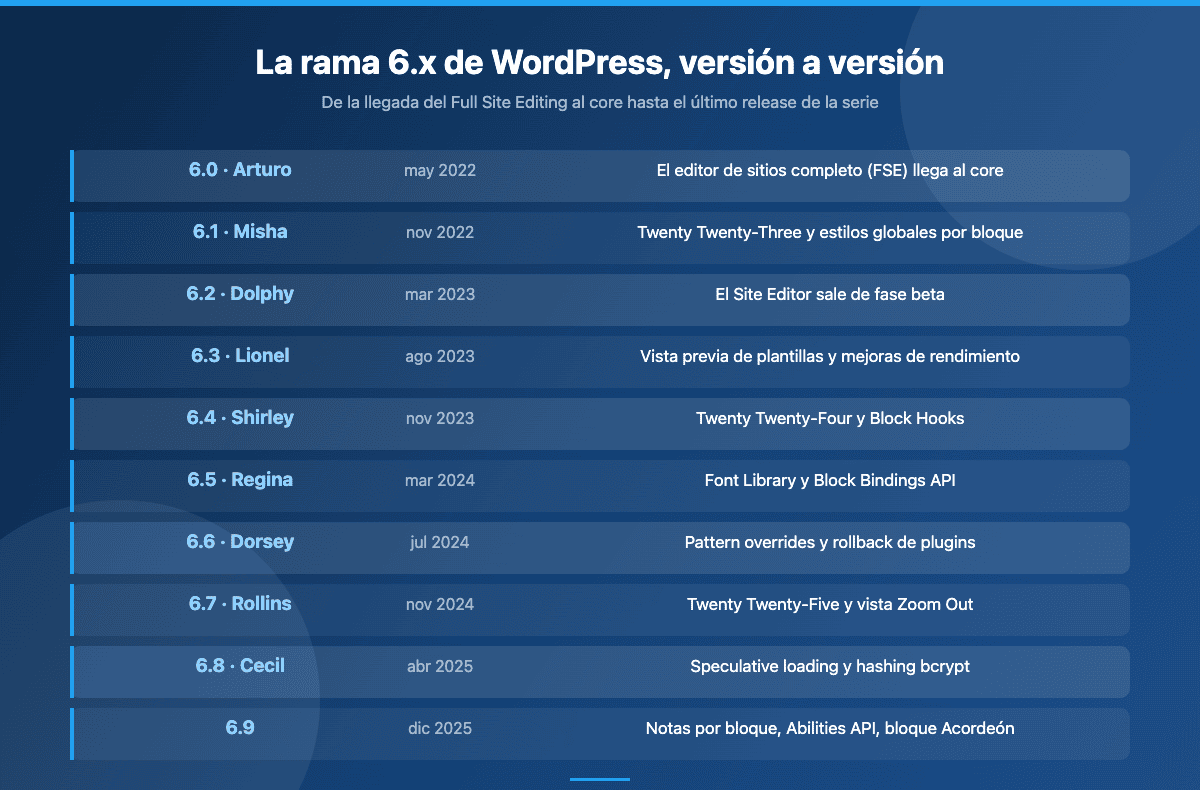Click 'Speculative loading y hashing bcrypt'
1200x790 pixels.
pos(830,667)
